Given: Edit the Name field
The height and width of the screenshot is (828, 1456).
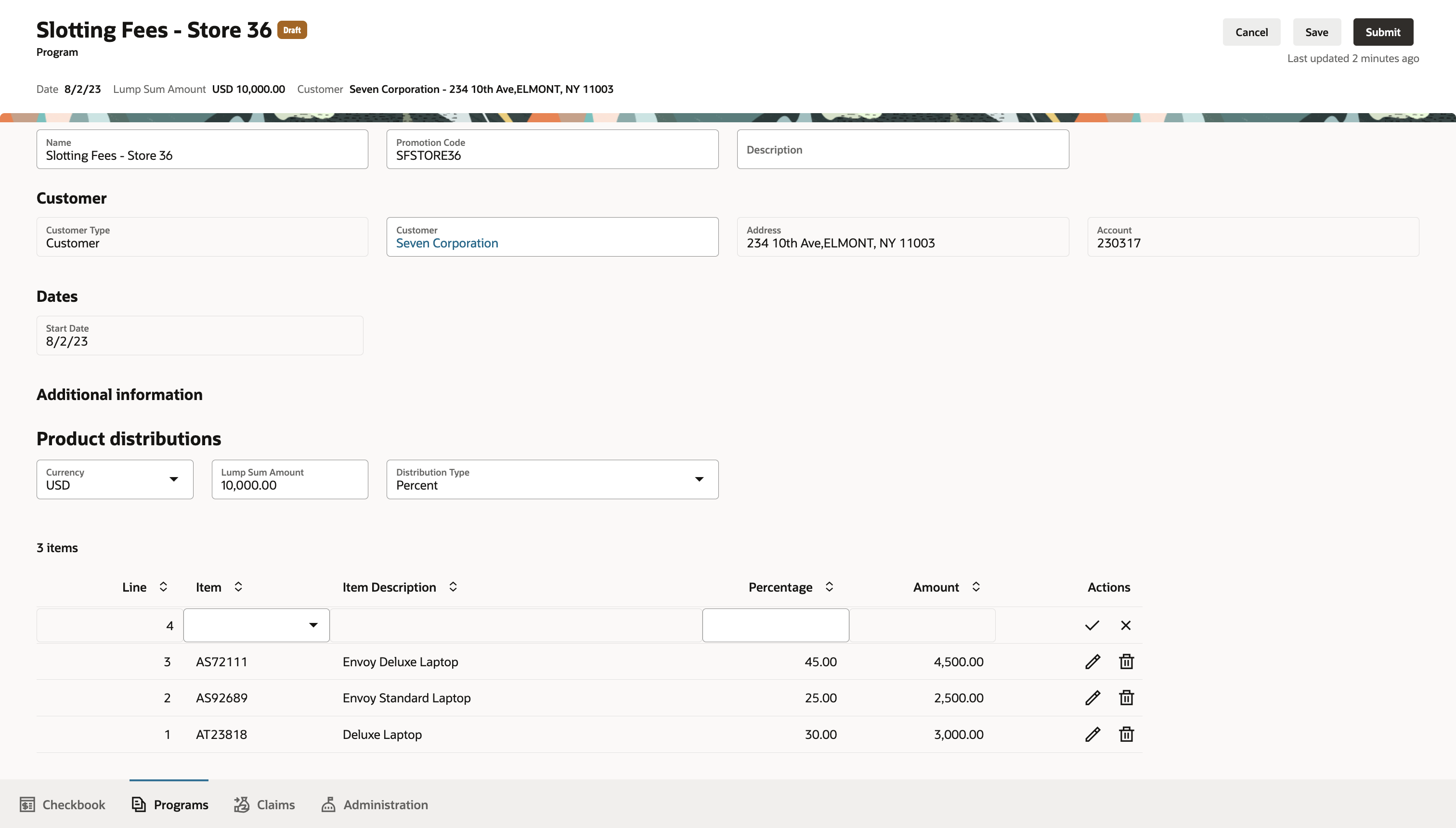Looking at the screenshot, I should [203, 149].
